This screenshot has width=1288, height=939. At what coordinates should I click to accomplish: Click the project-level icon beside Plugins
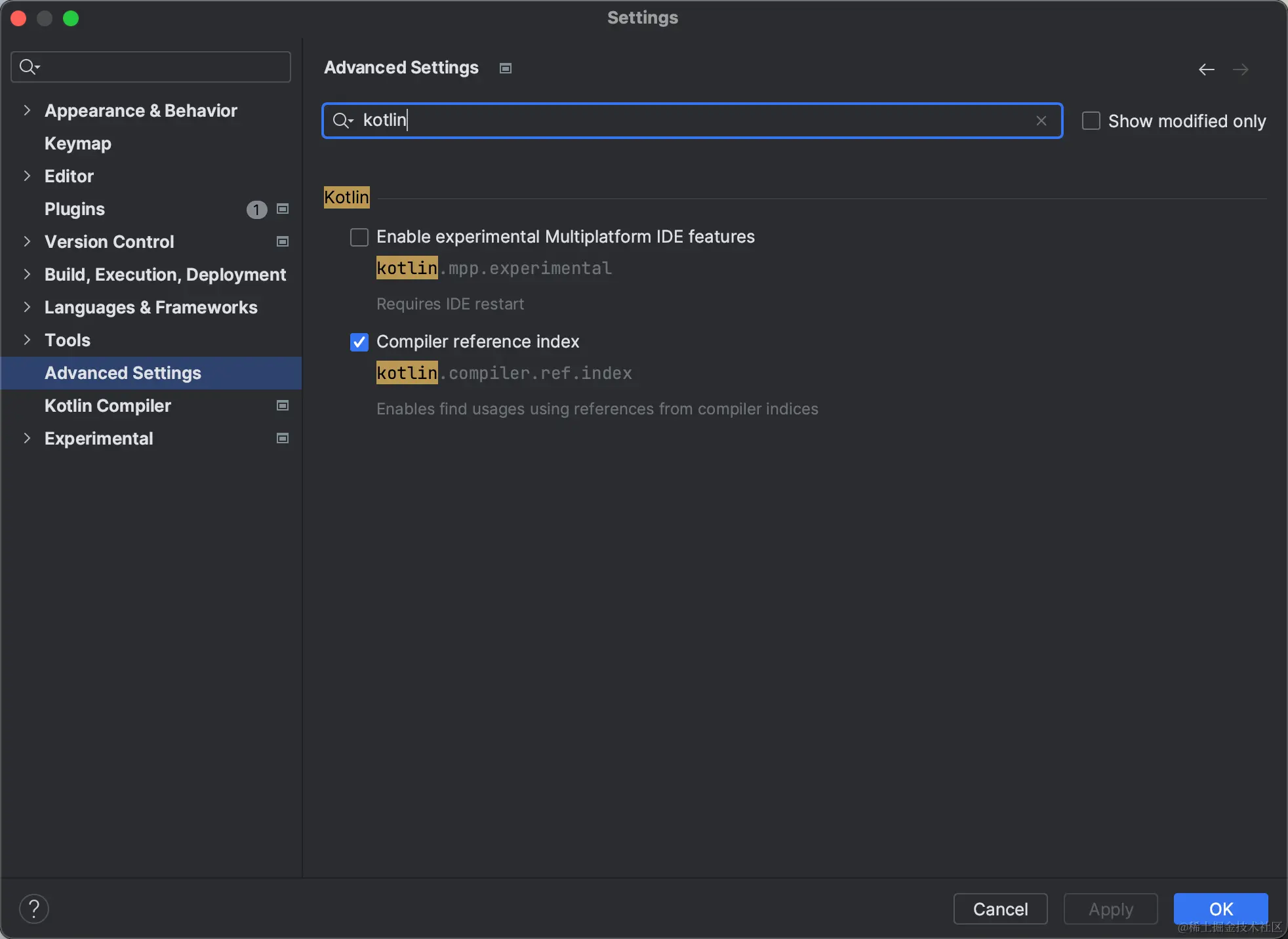(283, 209)
